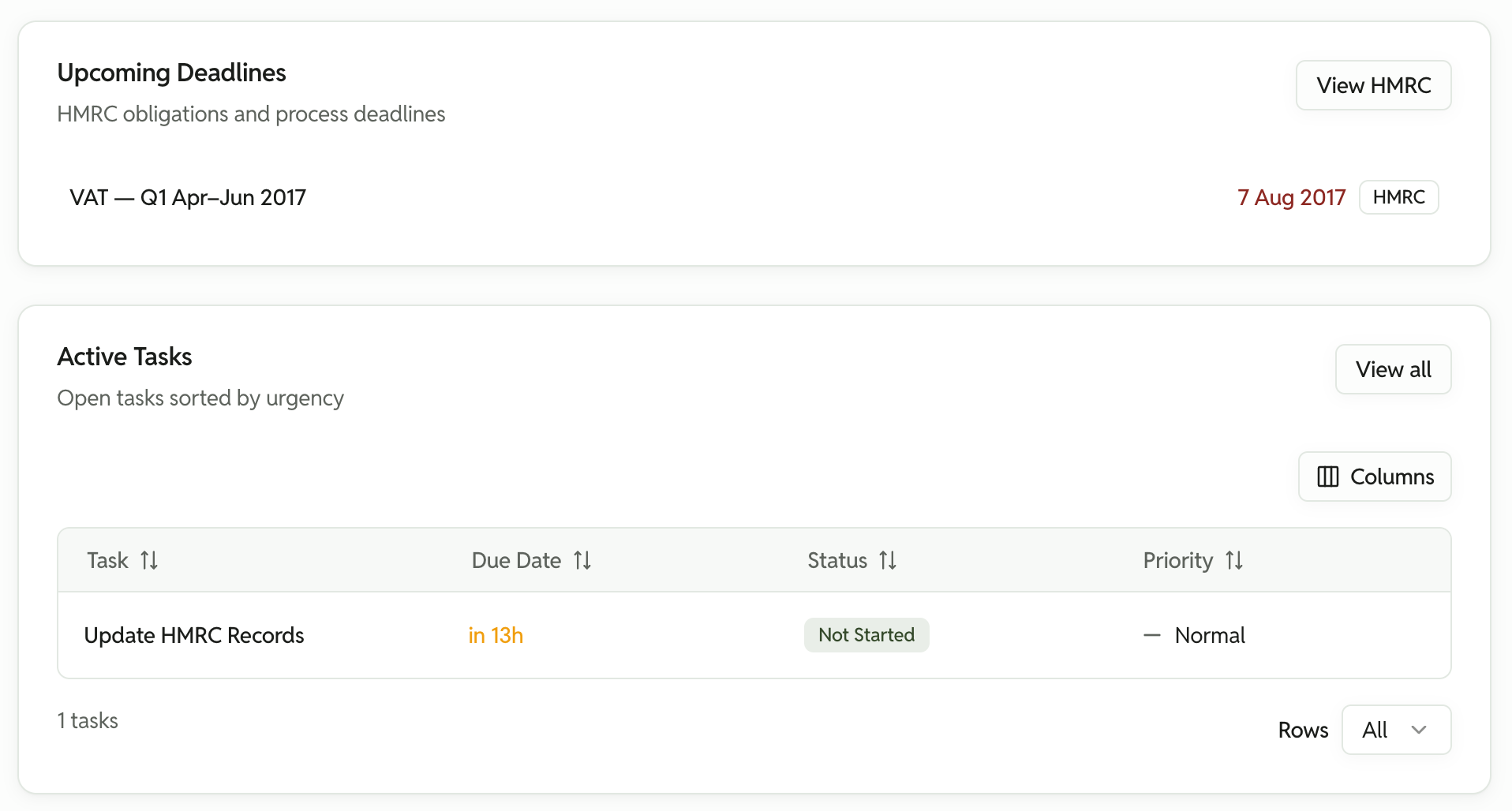Select the VAT Q1 Apr–Jun 2017 deadline
This screenshot has height=811, width=1512.
[x=188, y=197]
